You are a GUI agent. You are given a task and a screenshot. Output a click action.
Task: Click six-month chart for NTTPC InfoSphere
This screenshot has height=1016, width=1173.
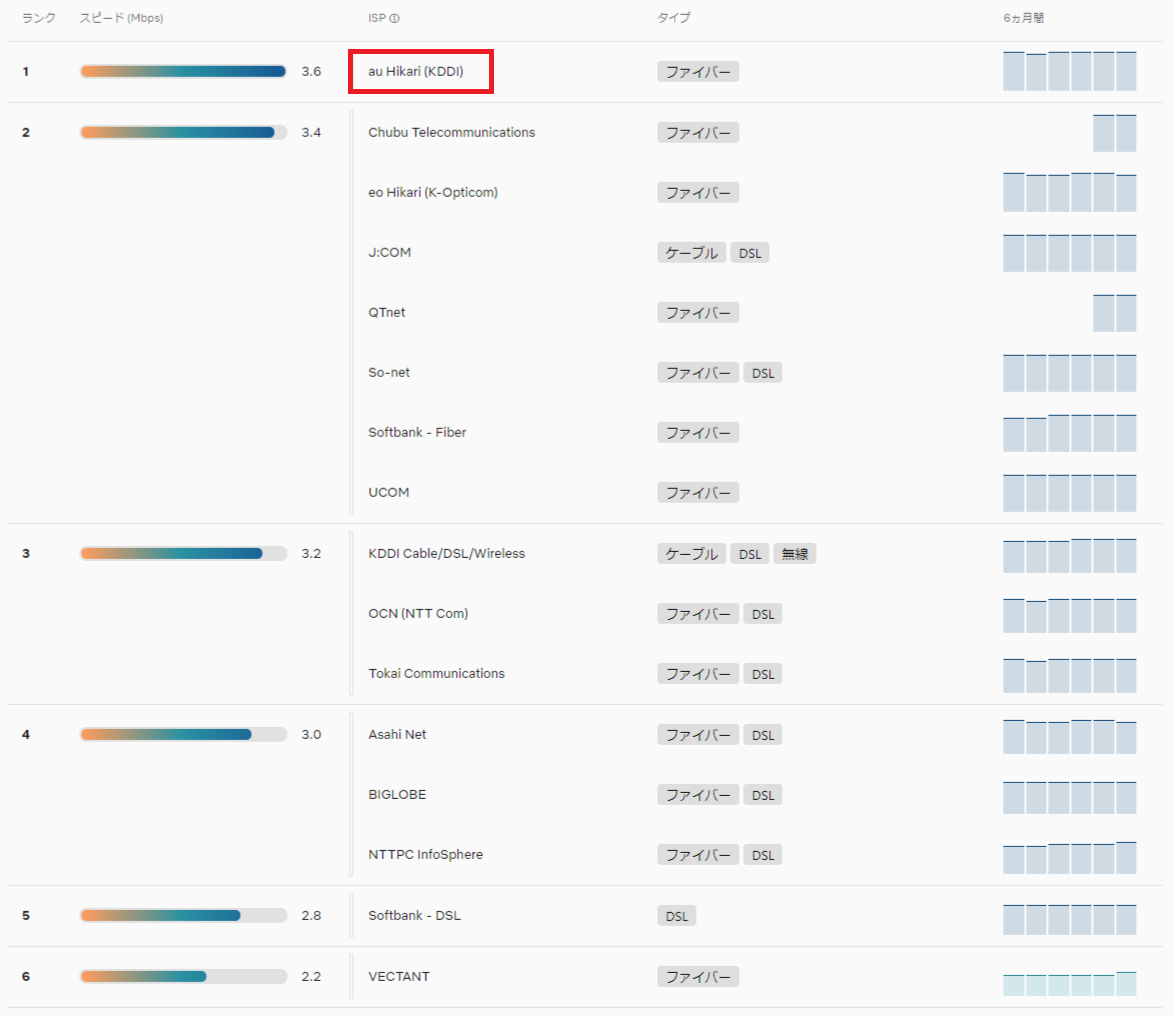point(1070,857)
